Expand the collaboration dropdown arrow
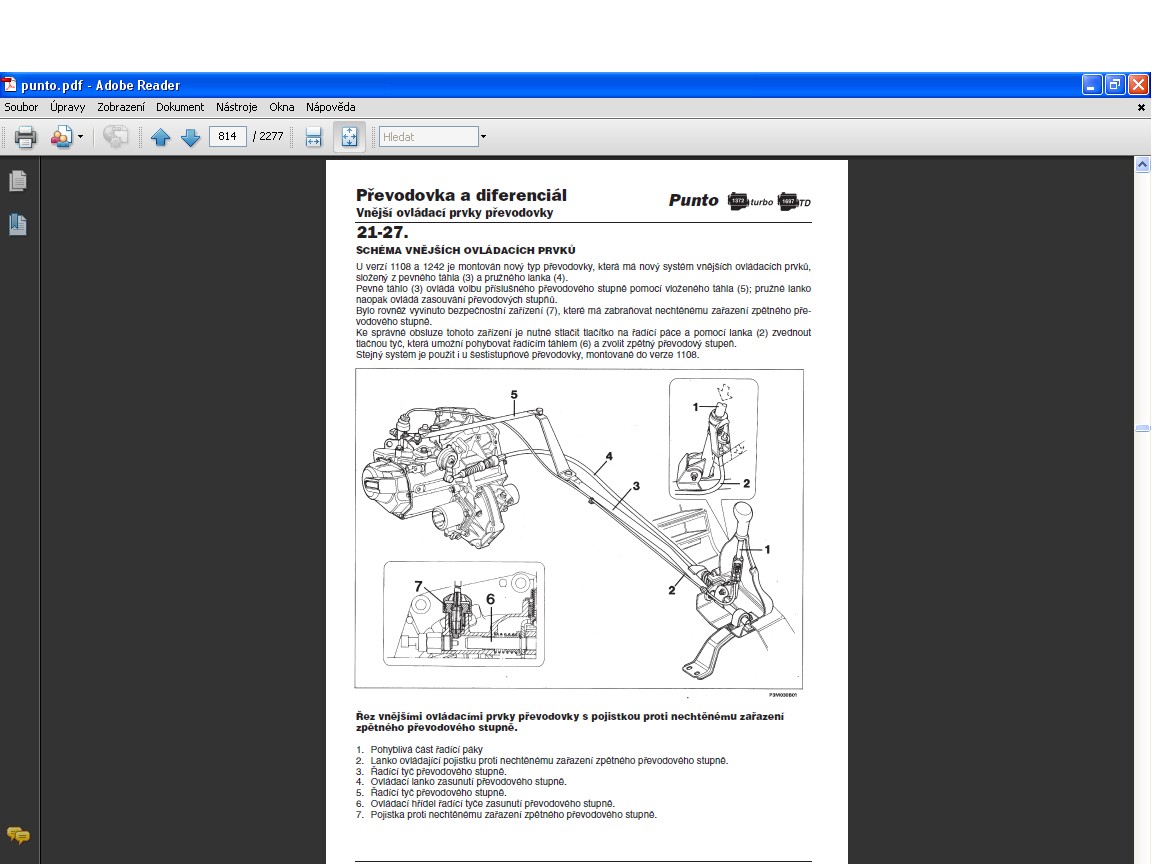Image resolution: width=1152 pixels, height=864 pixels. pos(81,137)
